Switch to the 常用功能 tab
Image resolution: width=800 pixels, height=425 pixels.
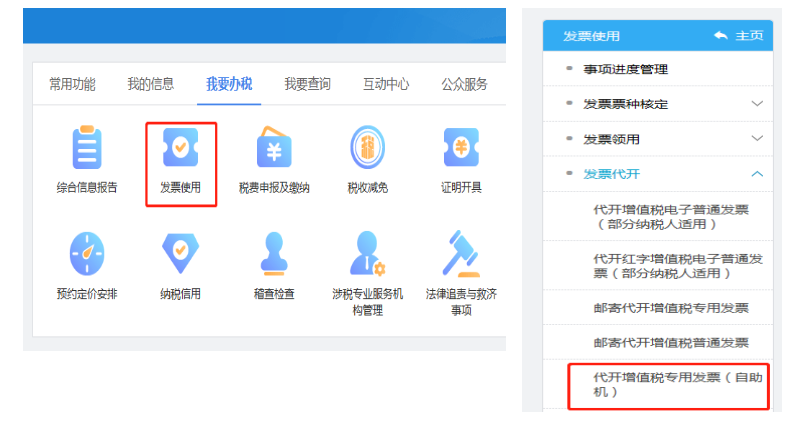click(72, 84)
